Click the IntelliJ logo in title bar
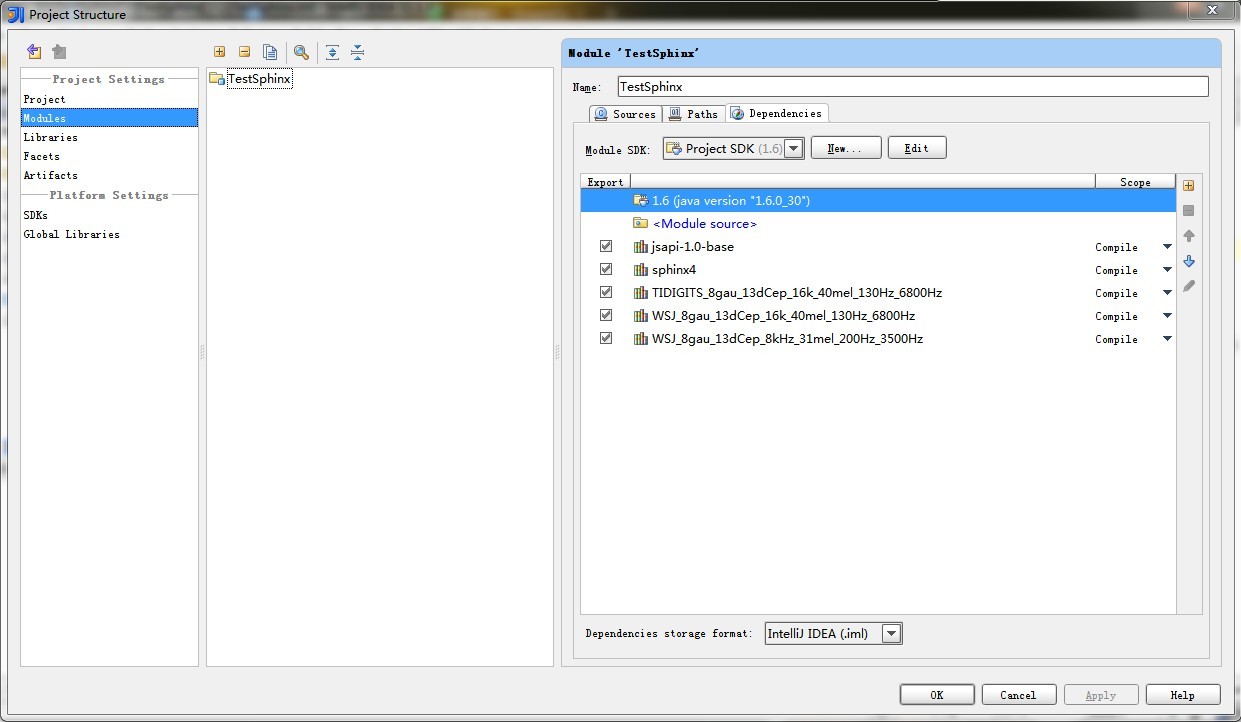The height and width of the screenshot is (722, 1241). tap(16, 14)
